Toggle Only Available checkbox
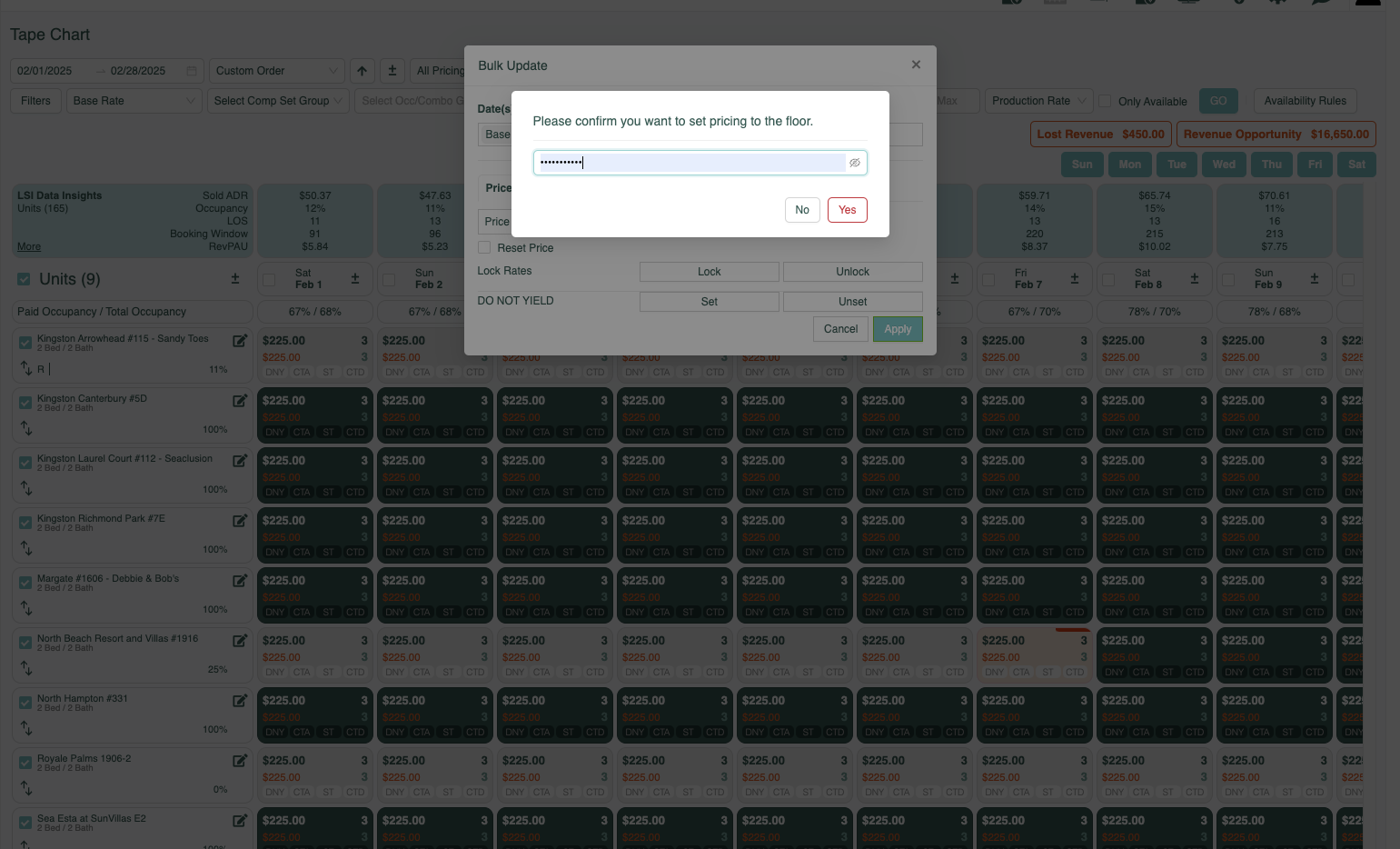 click(1105, 101)
